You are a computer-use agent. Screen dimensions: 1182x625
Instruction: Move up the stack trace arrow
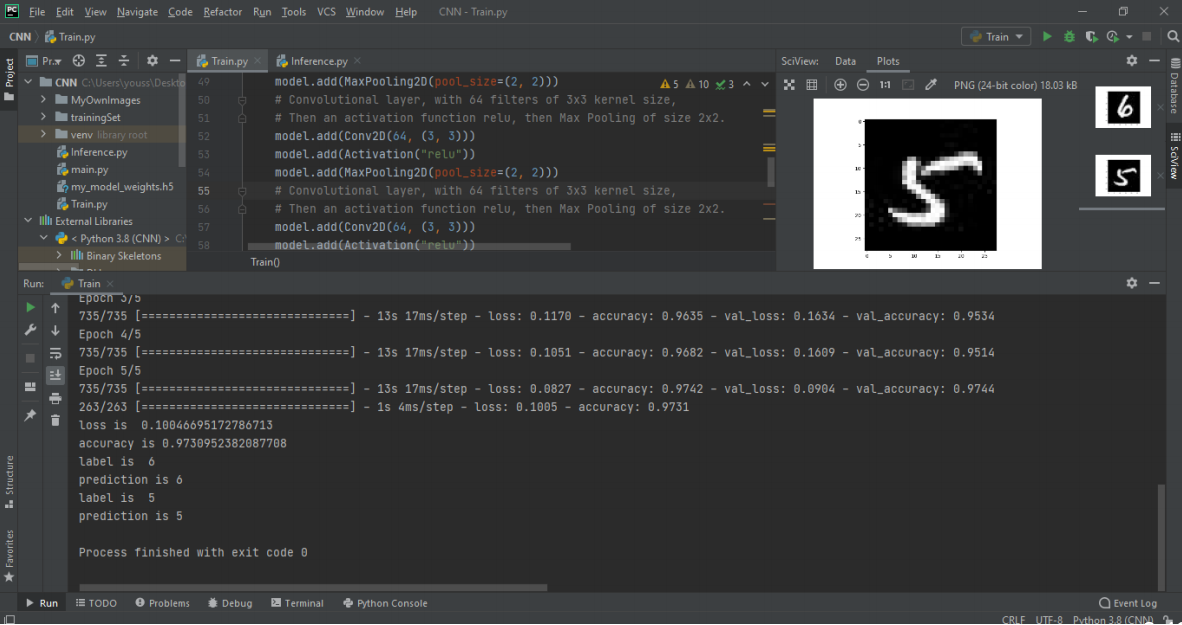(55, 308)
